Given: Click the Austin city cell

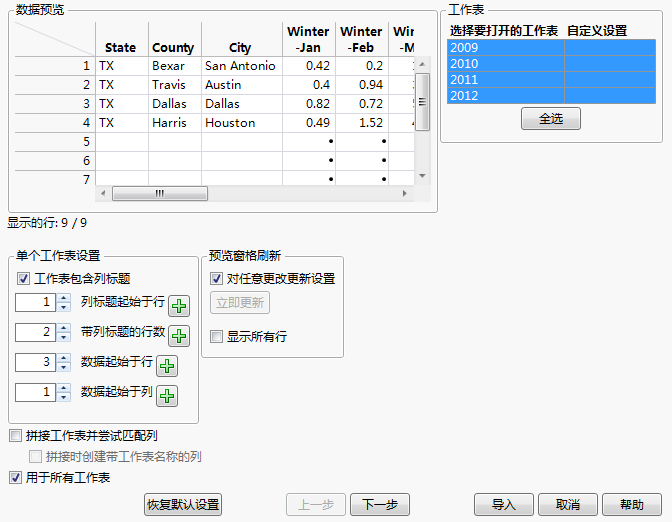Looking at the screenshot, I should [242, 85].
